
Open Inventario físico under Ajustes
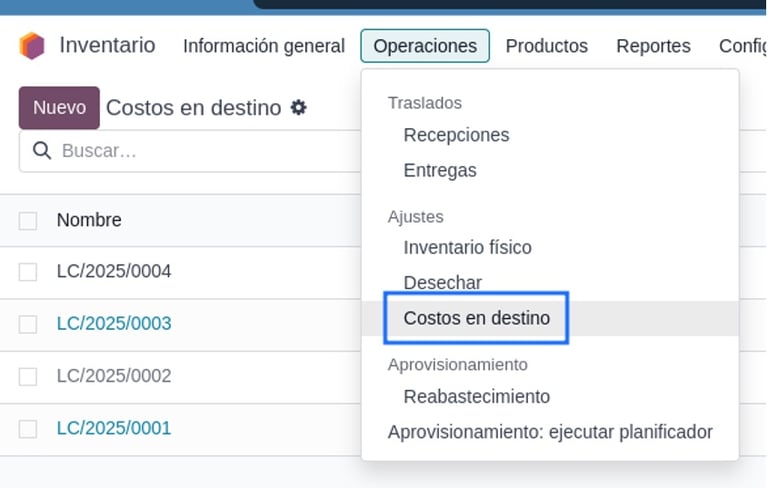tap(467, 247)
